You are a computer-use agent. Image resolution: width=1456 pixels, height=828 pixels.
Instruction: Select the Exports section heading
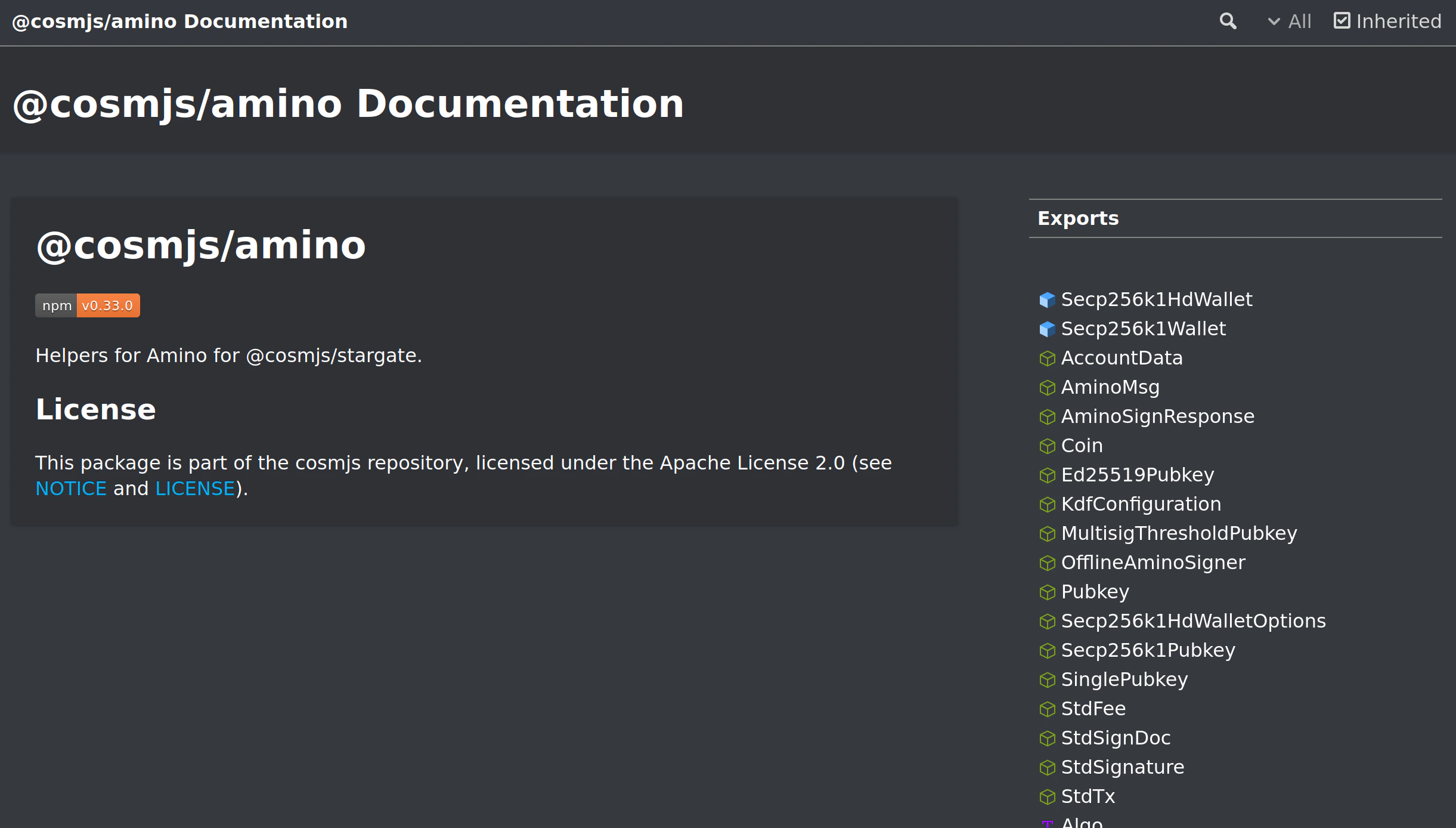pyautogui.click(x=1077, y=218)
